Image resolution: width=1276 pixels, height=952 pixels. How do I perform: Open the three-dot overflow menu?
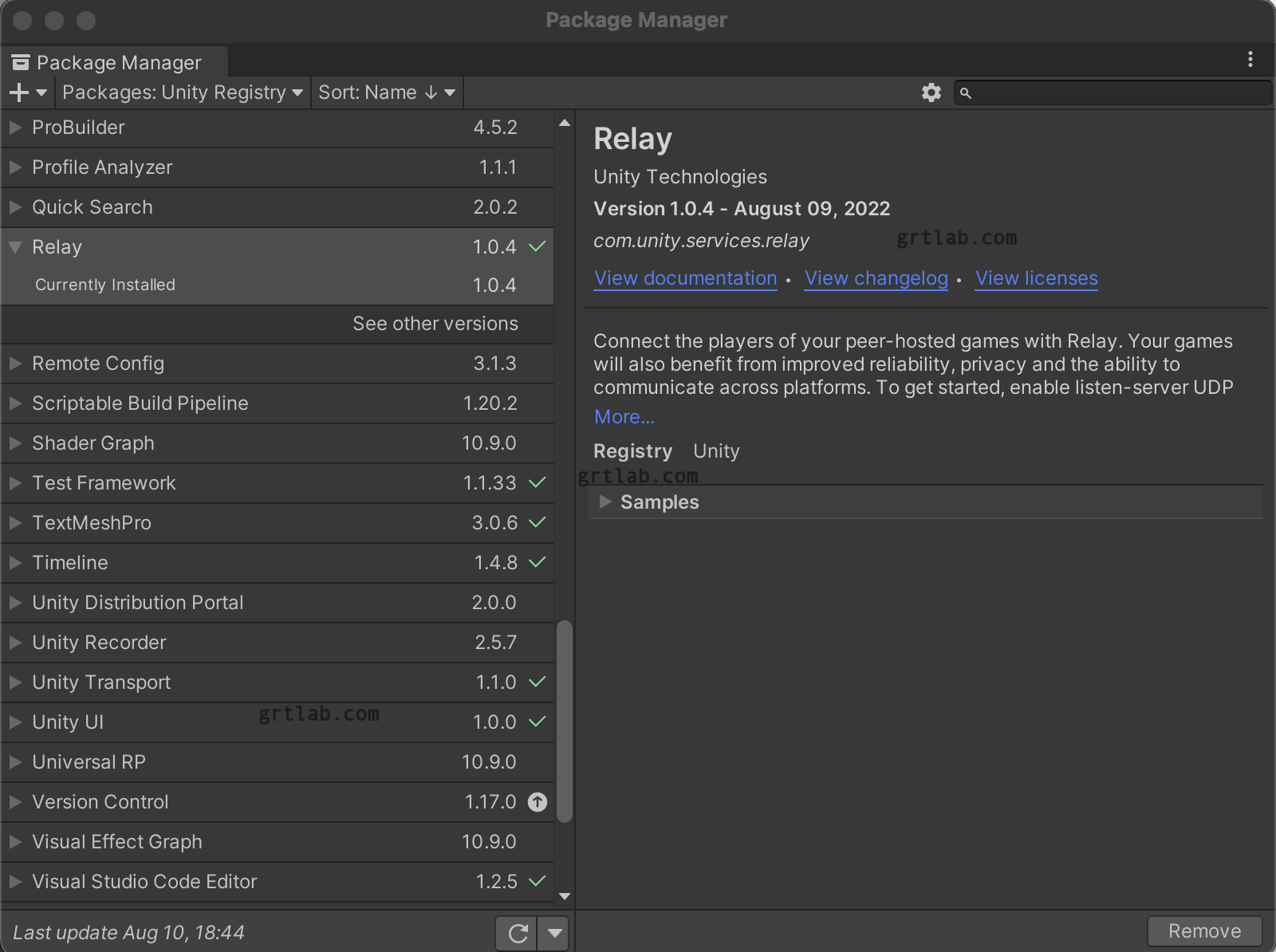click(1250, 57)
